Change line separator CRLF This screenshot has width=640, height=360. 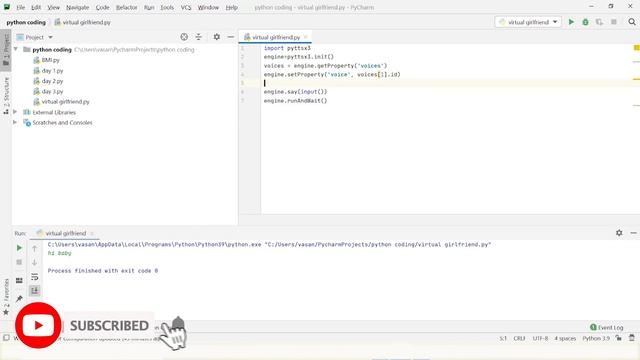[519, 338]
